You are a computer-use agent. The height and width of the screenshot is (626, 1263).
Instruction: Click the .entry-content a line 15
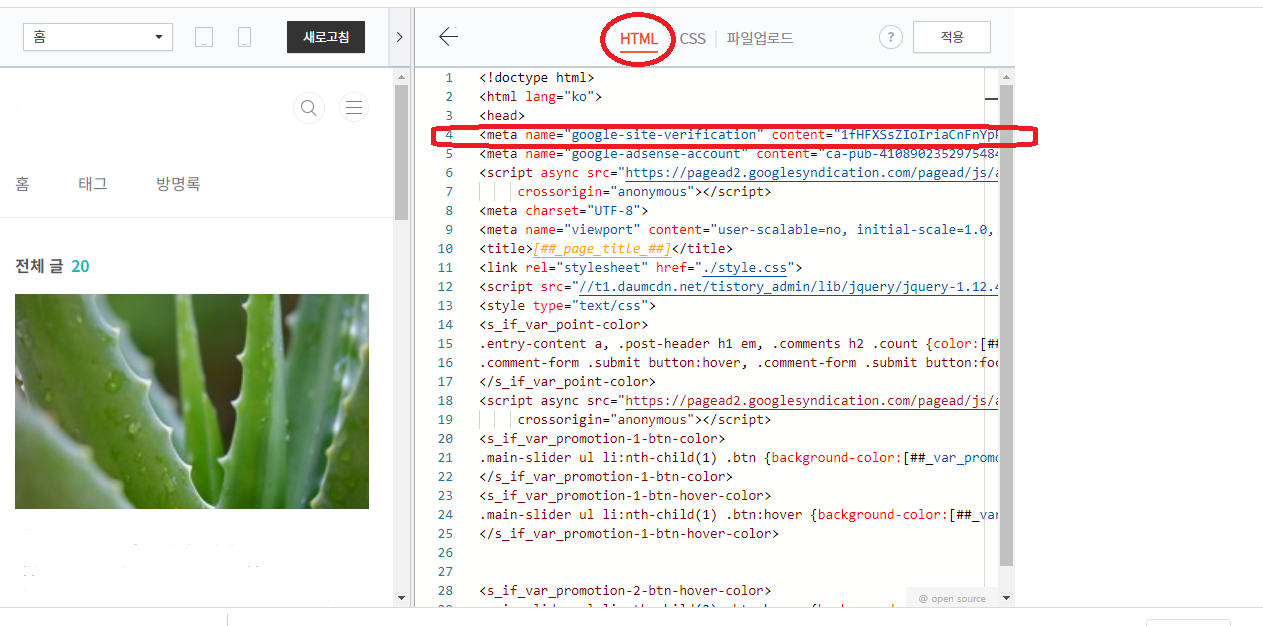click(x=739, y=343)
